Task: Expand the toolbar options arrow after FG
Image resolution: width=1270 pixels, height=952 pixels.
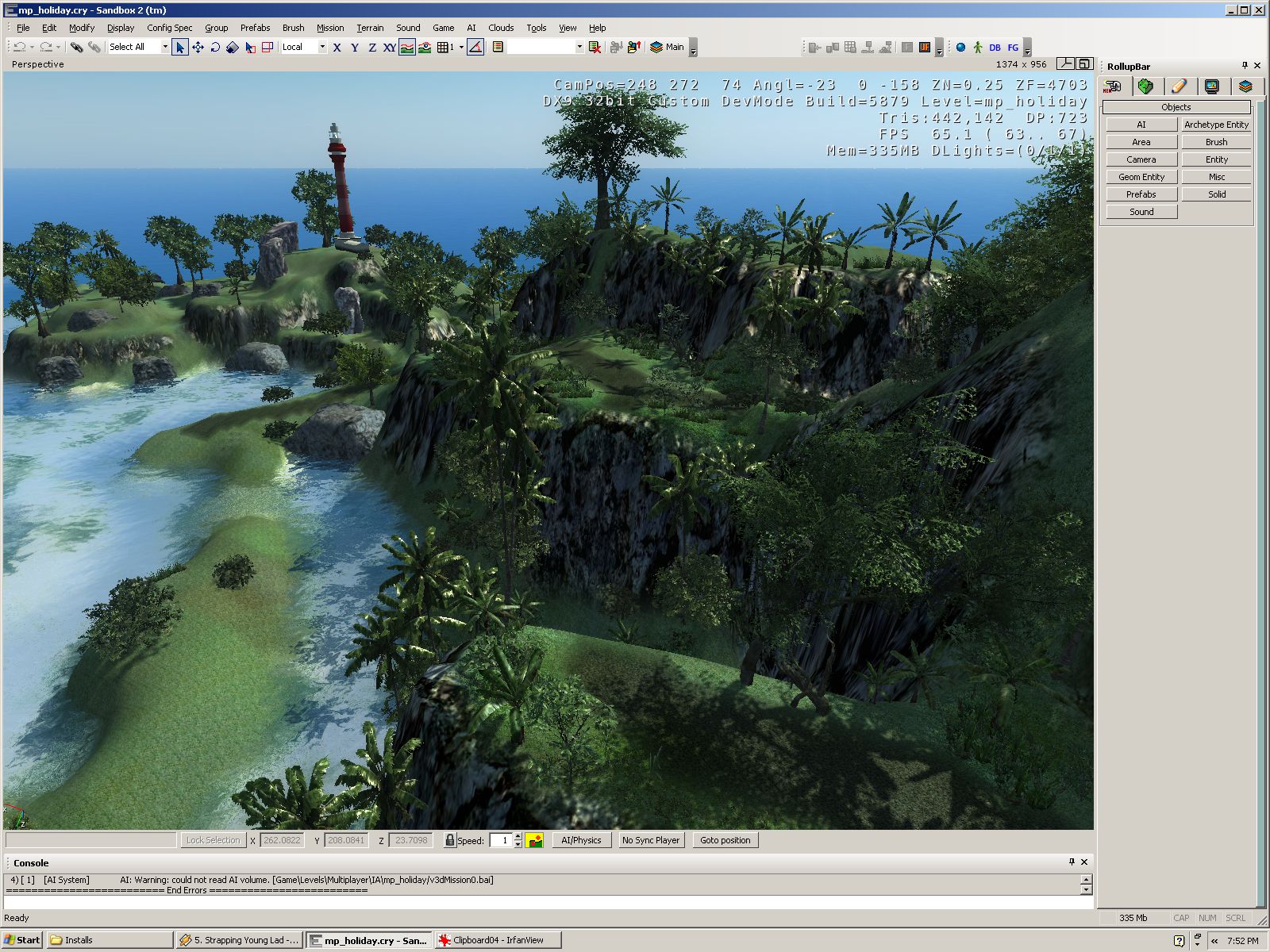Action: point(1027,48)
